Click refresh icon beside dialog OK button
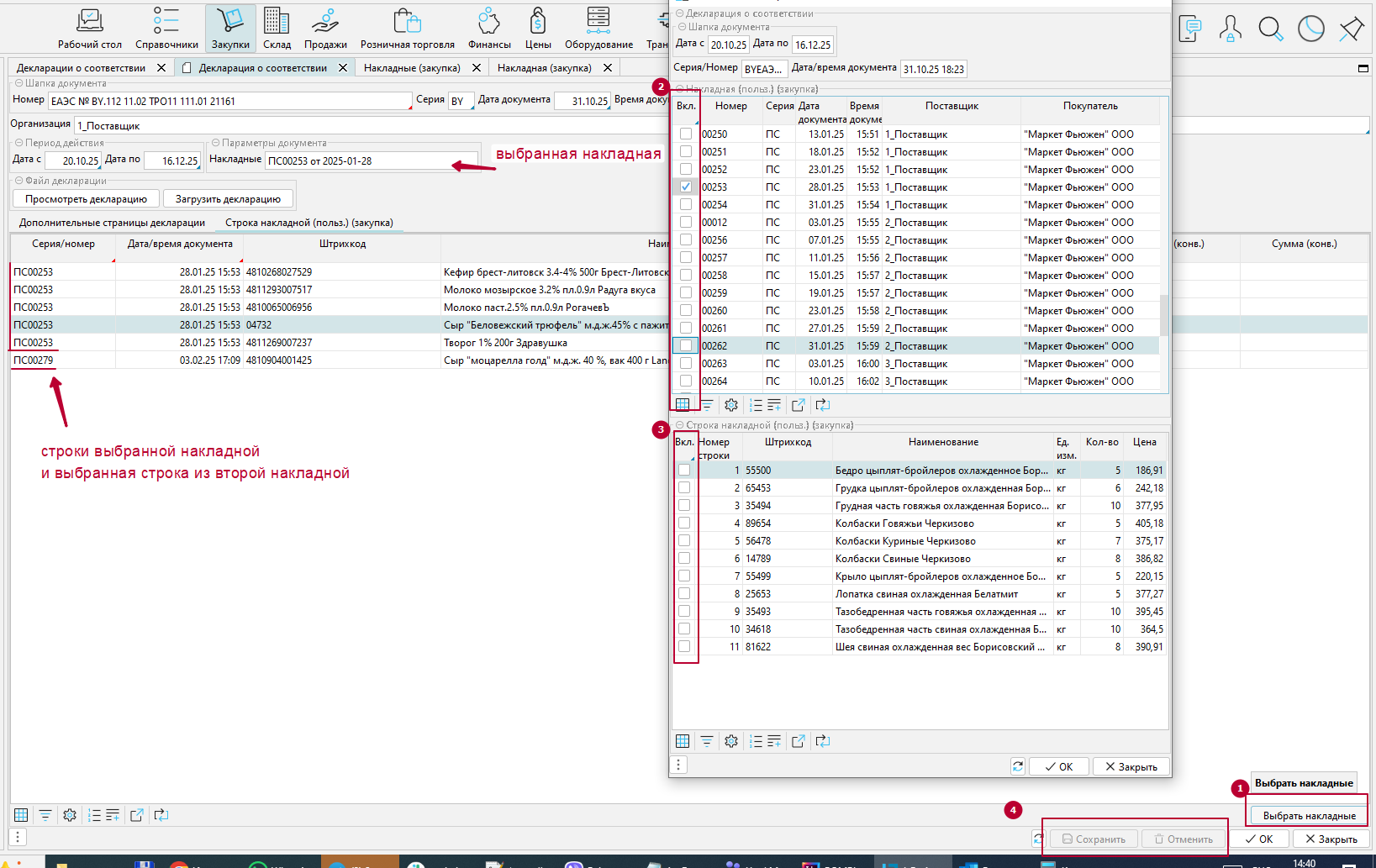This screenshot has width=1376, height=868. tap(1018, 766)
